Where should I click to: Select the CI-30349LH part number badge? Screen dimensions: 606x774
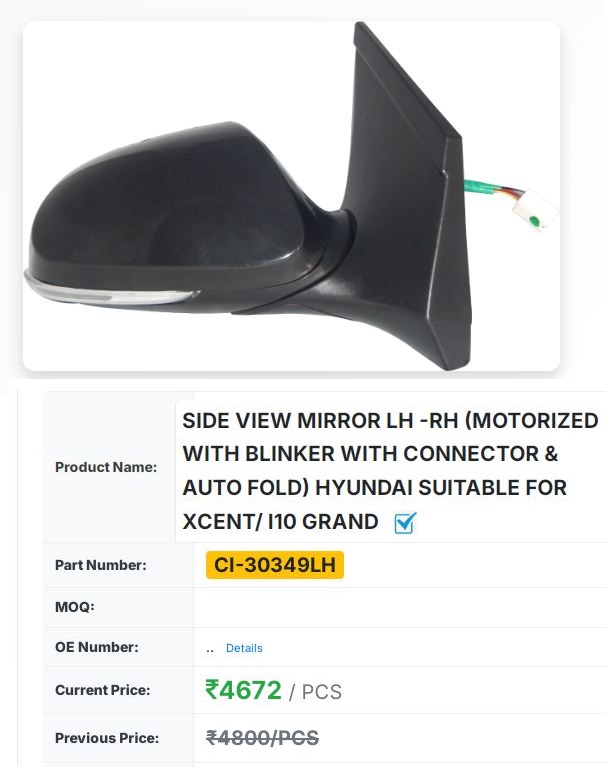click(x=275, y=565)
